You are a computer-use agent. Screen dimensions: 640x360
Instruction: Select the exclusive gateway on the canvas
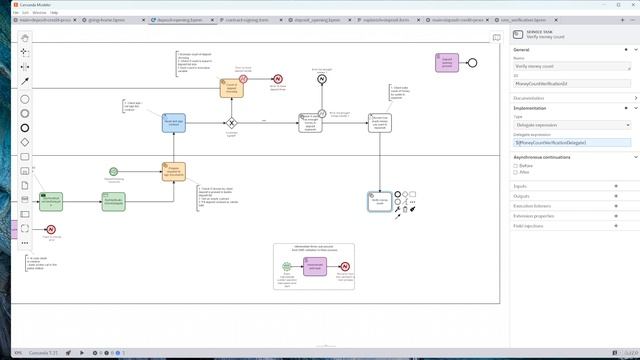tap(231, 123)
